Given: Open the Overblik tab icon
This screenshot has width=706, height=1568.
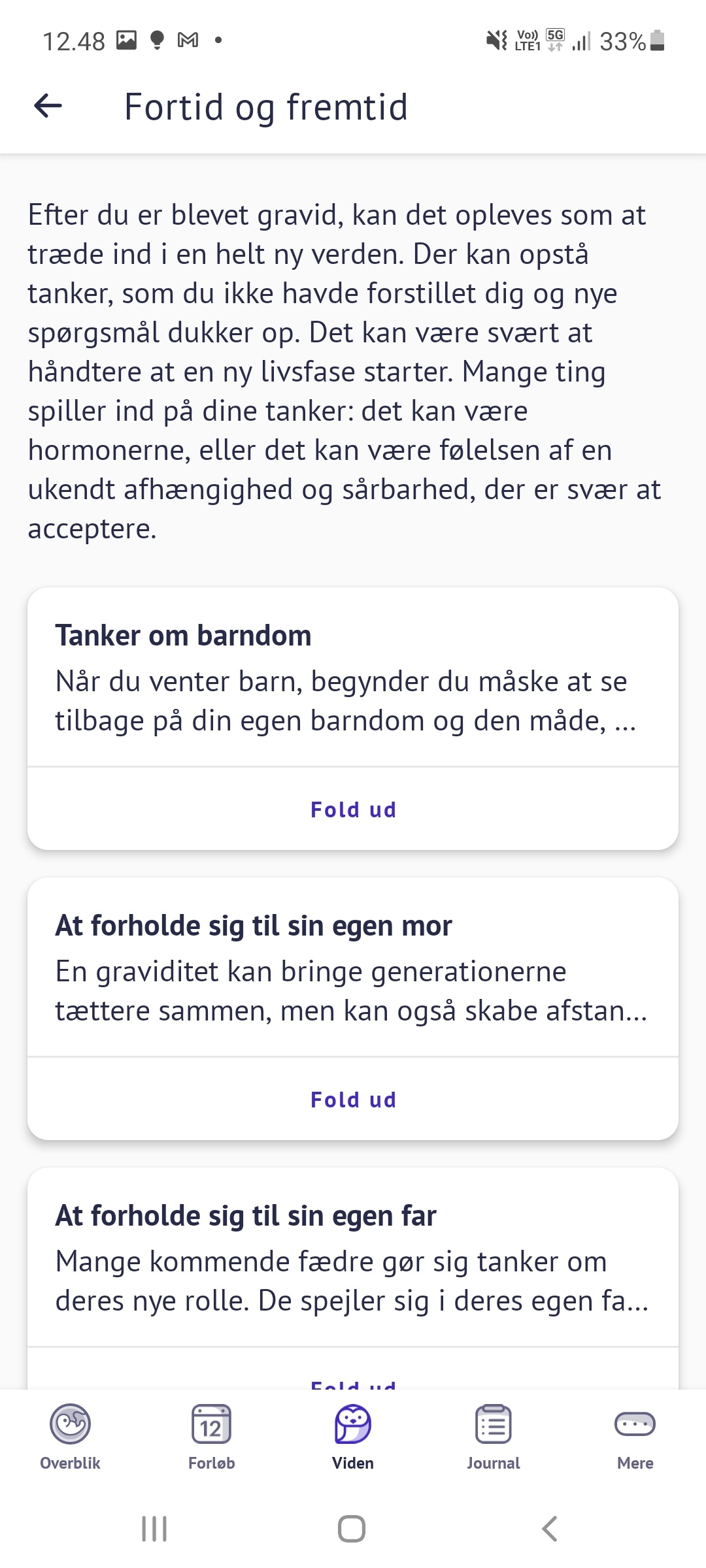Looking at the screenshot, I should (70, 1424).
